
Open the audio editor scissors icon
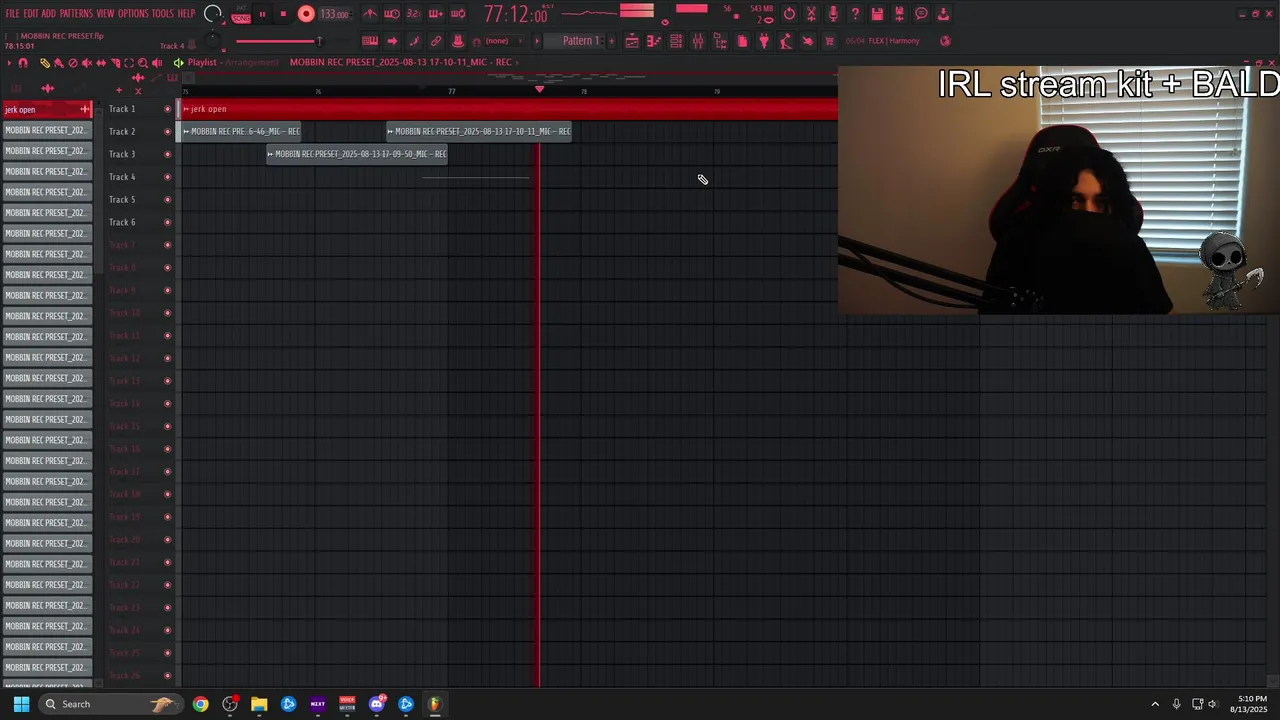[811, 14]
